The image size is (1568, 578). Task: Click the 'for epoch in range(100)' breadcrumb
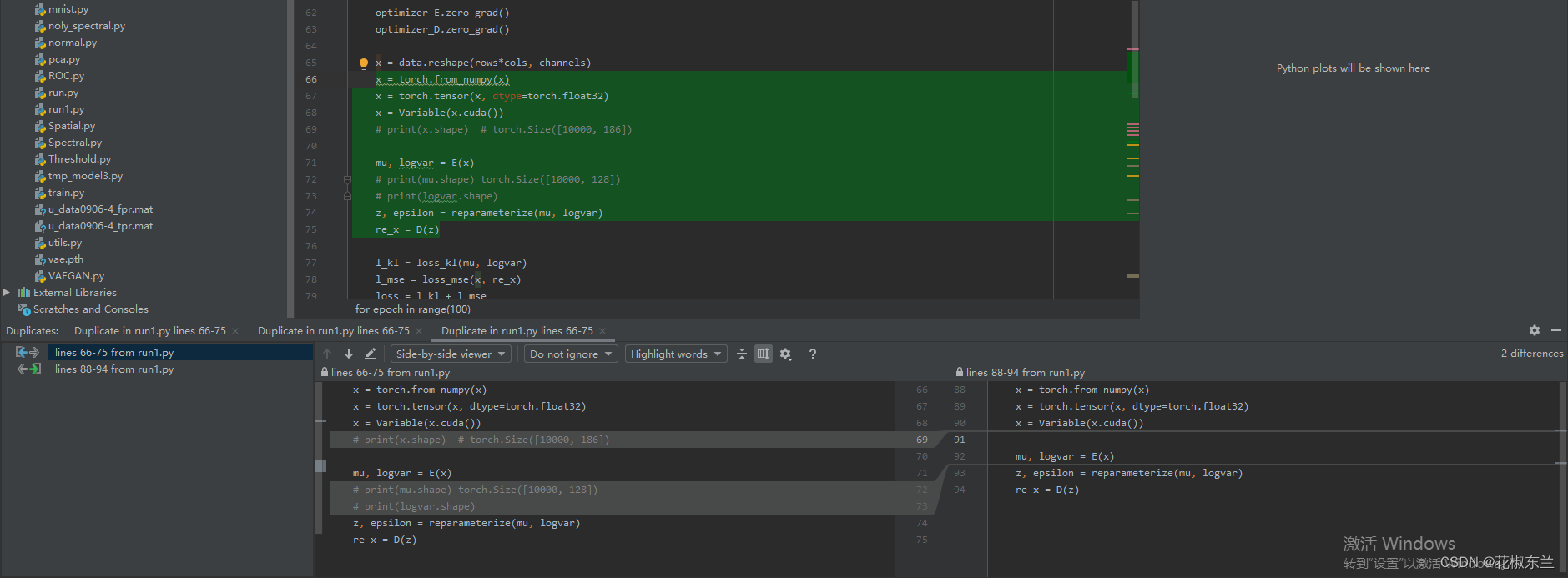(413, 309)
